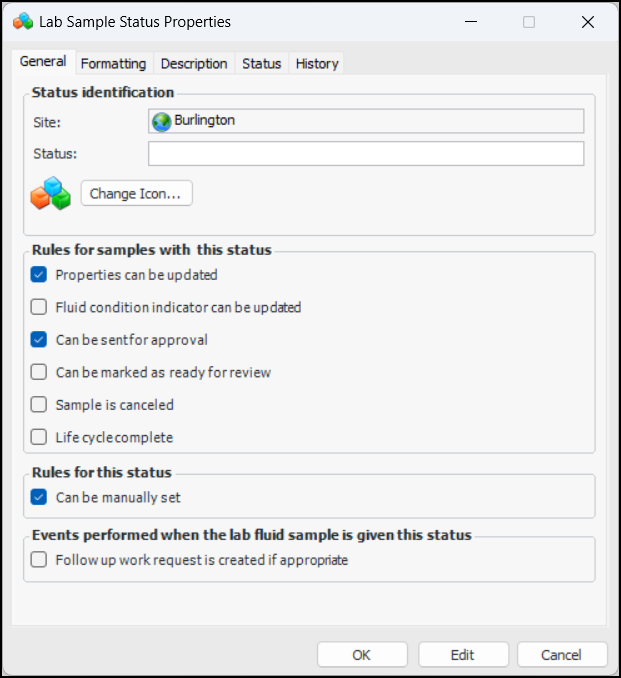The image size is (621, 678).
Task: Confirm the dialog with OK
Action: tap(362, 655)
